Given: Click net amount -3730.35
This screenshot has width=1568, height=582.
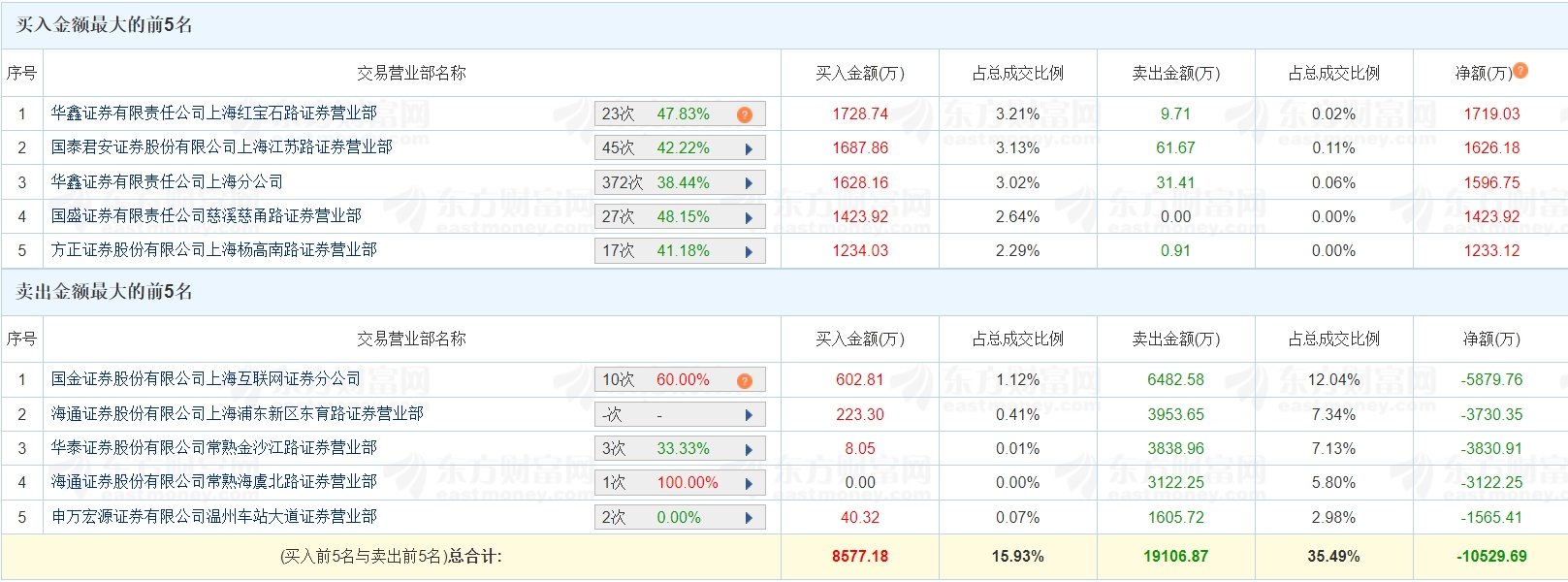Looking at the screenshot, I should [1491, 414].
